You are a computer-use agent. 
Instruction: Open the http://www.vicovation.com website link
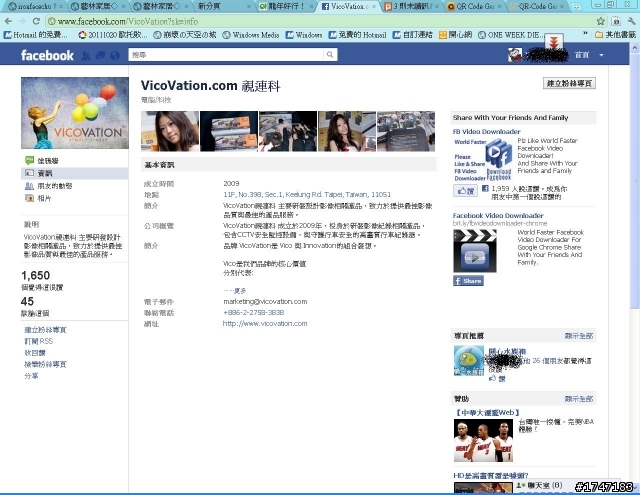click(x=265, y=324)
